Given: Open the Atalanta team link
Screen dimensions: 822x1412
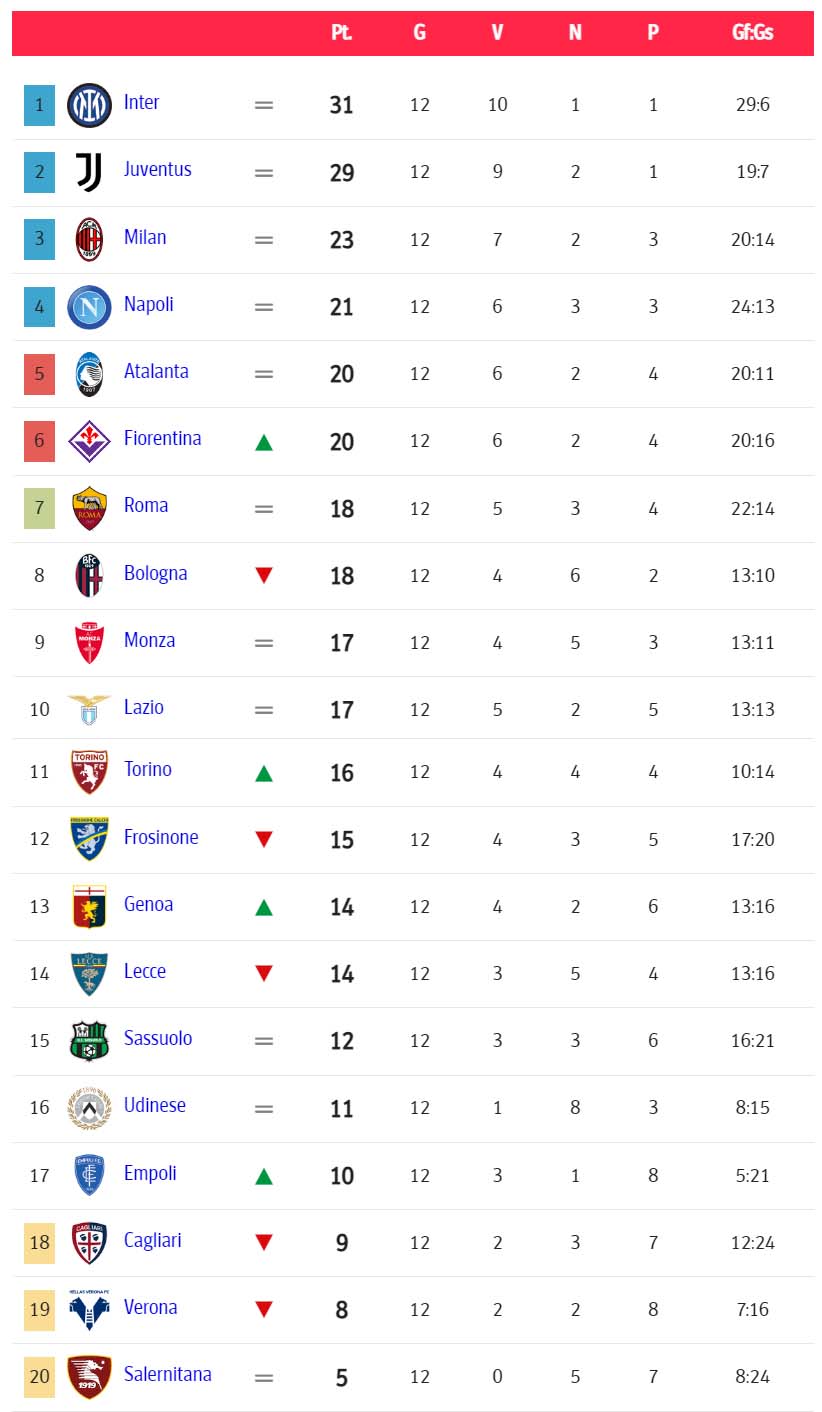Looking at the screenshot, I should pos(156,371).
